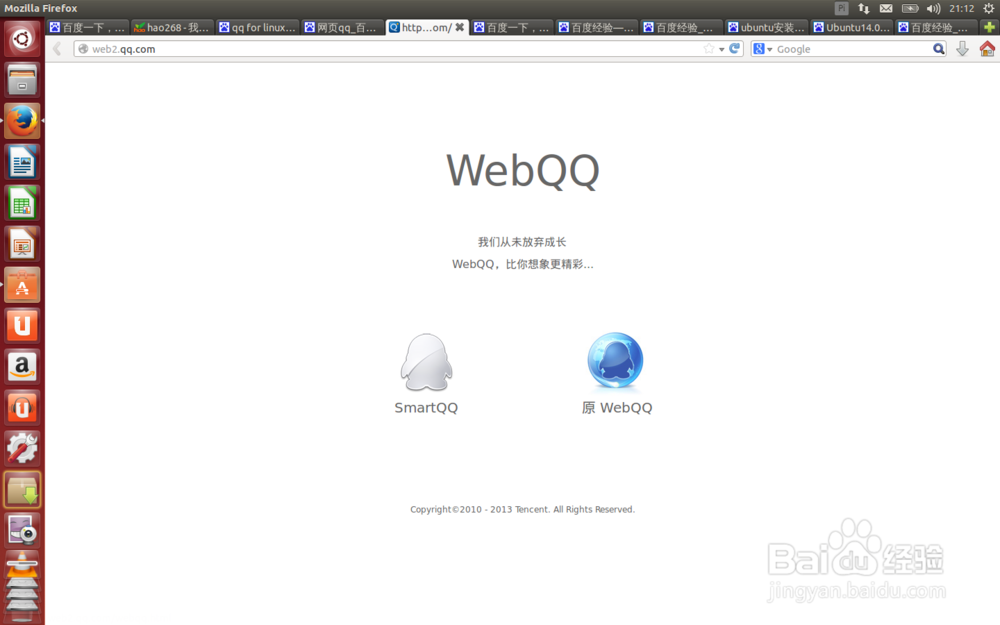Open the package installer launcher icon
This screenshot has height=625, width=1000.
point(22,489)
